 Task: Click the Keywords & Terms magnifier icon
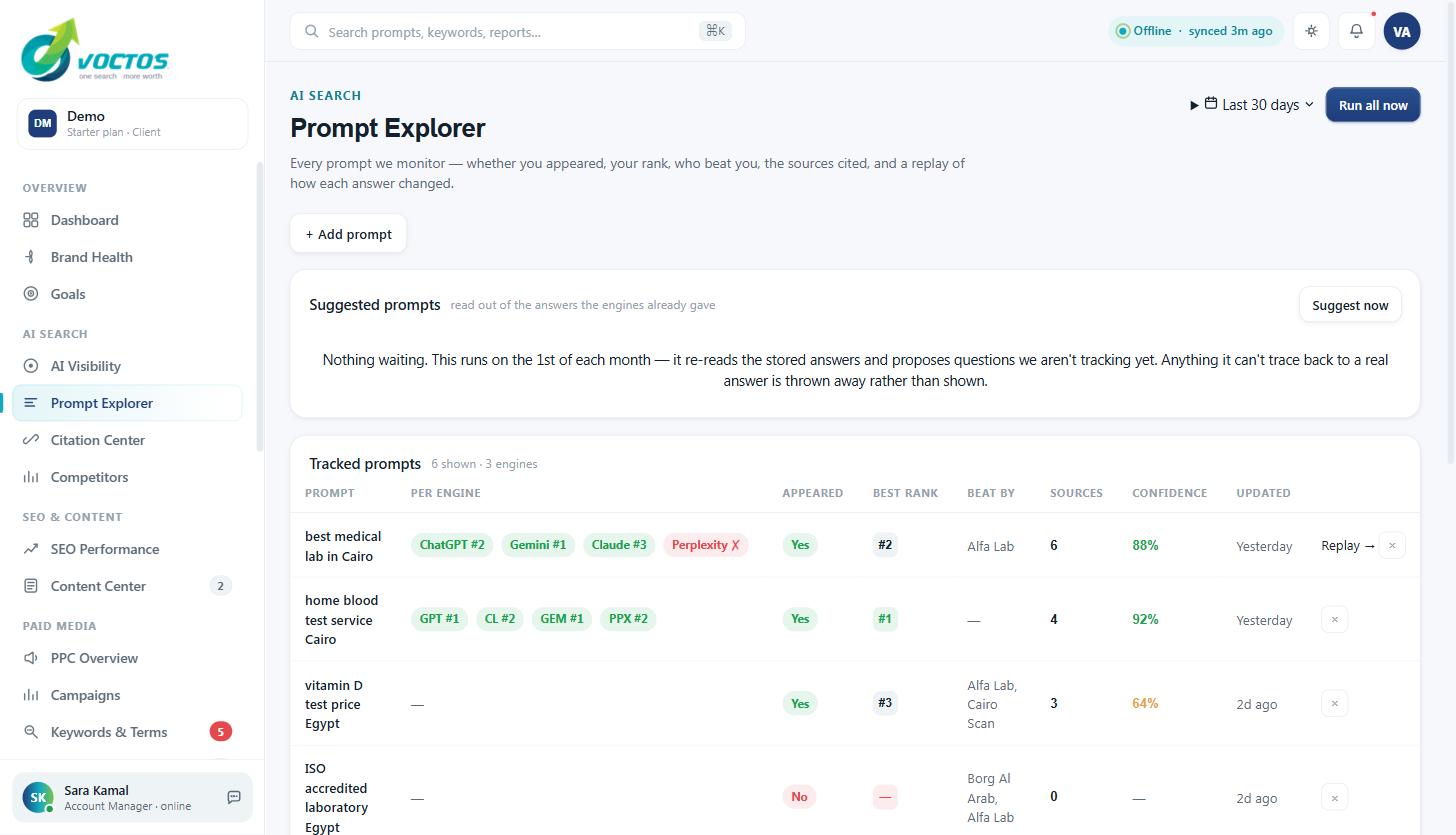pyautogui.click(x=31, y=732)
